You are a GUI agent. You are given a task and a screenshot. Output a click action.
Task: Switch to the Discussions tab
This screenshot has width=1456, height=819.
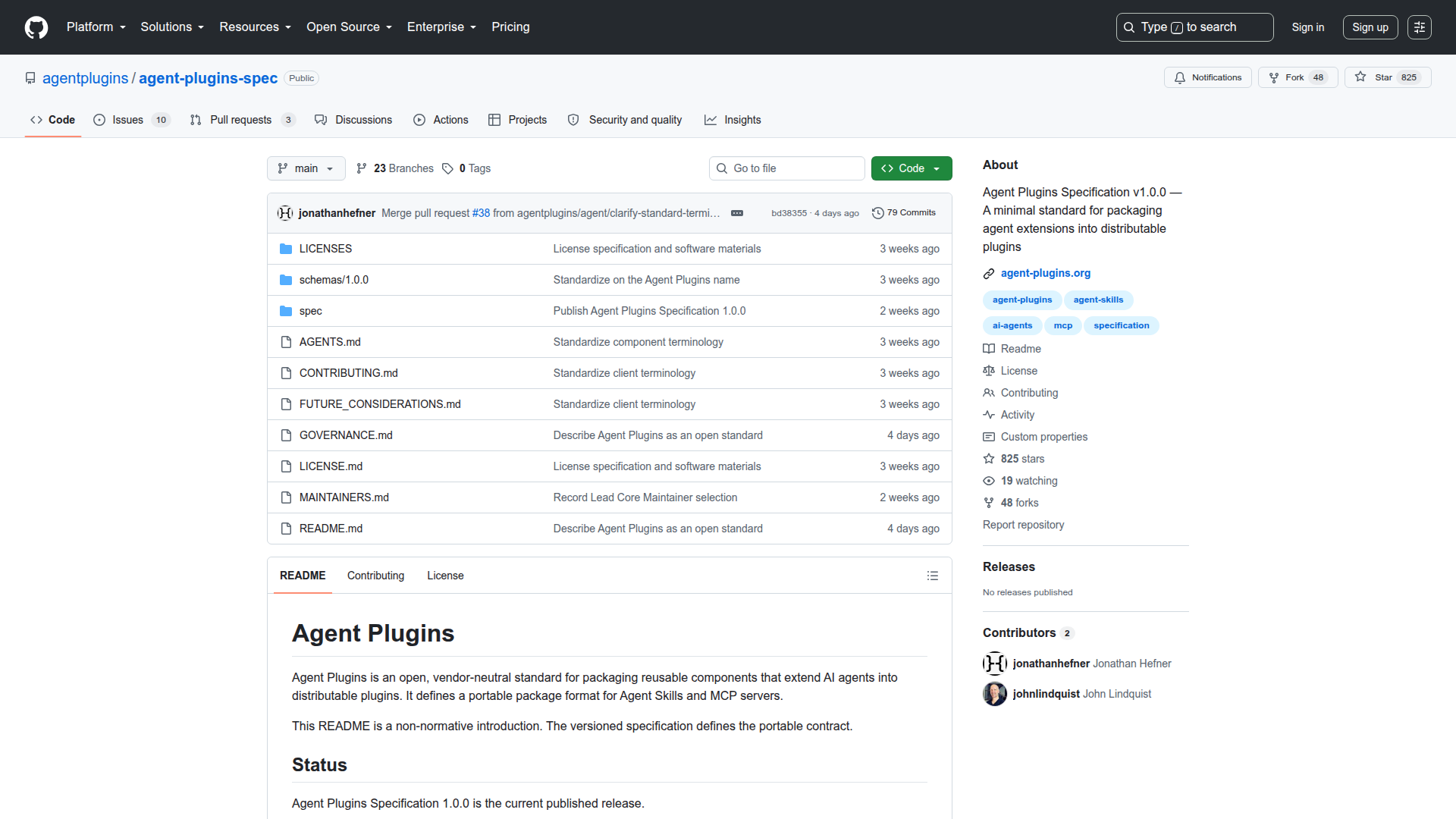(x=353, y=120)
